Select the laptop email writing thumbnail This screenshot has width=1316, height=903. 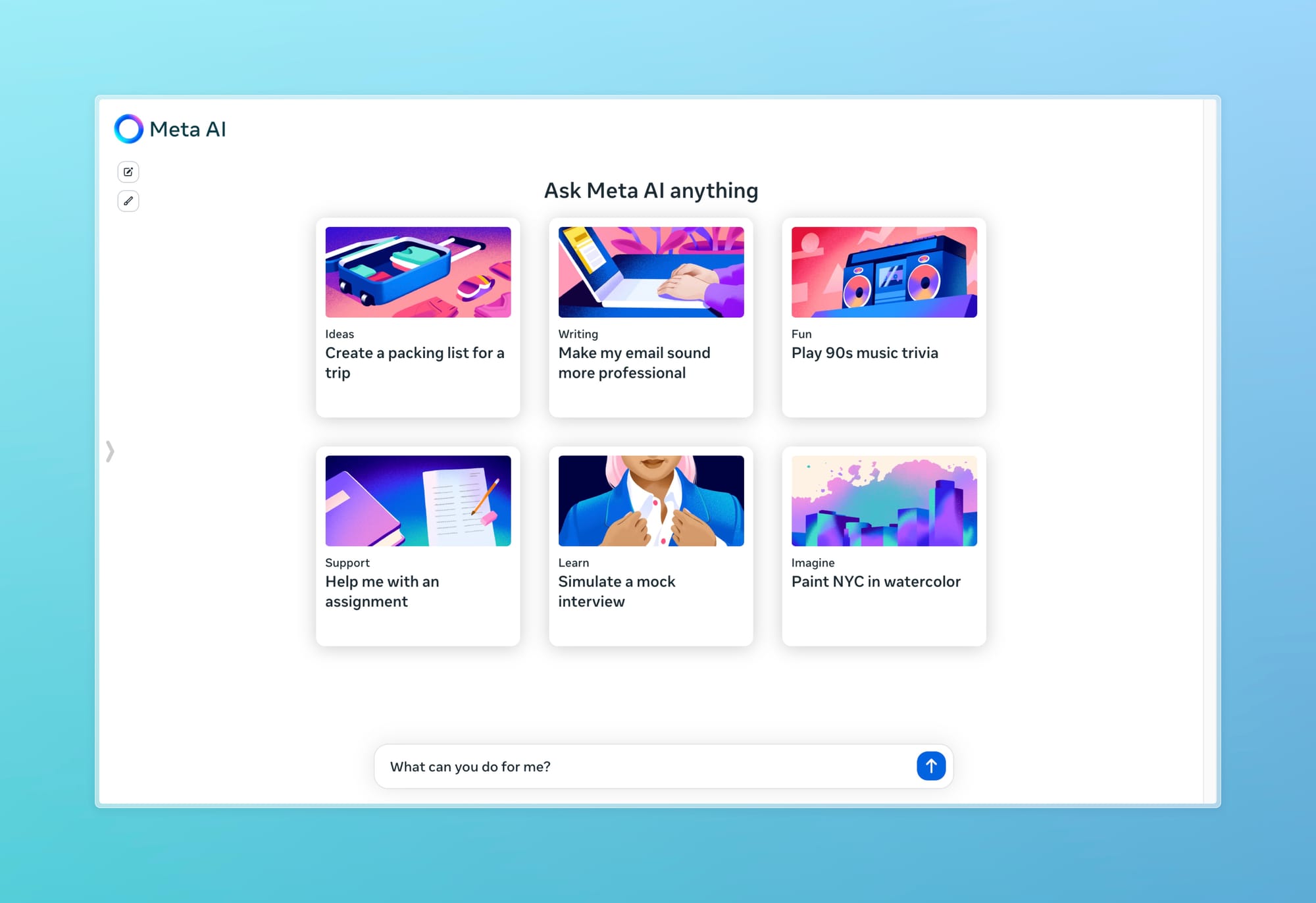pos(651,272)
